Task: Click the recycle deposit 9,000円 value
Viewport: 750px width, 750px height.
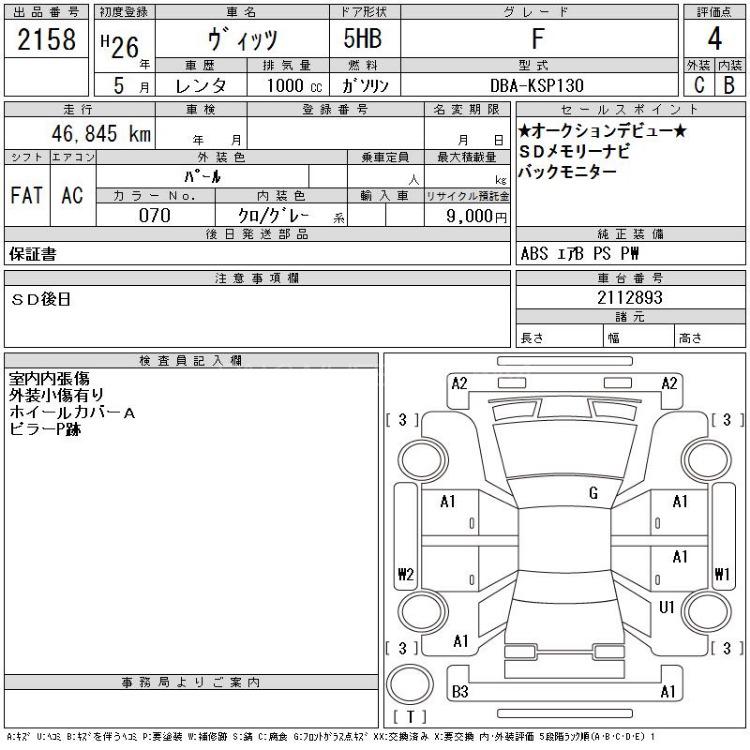Action: (x=468, y=215)
